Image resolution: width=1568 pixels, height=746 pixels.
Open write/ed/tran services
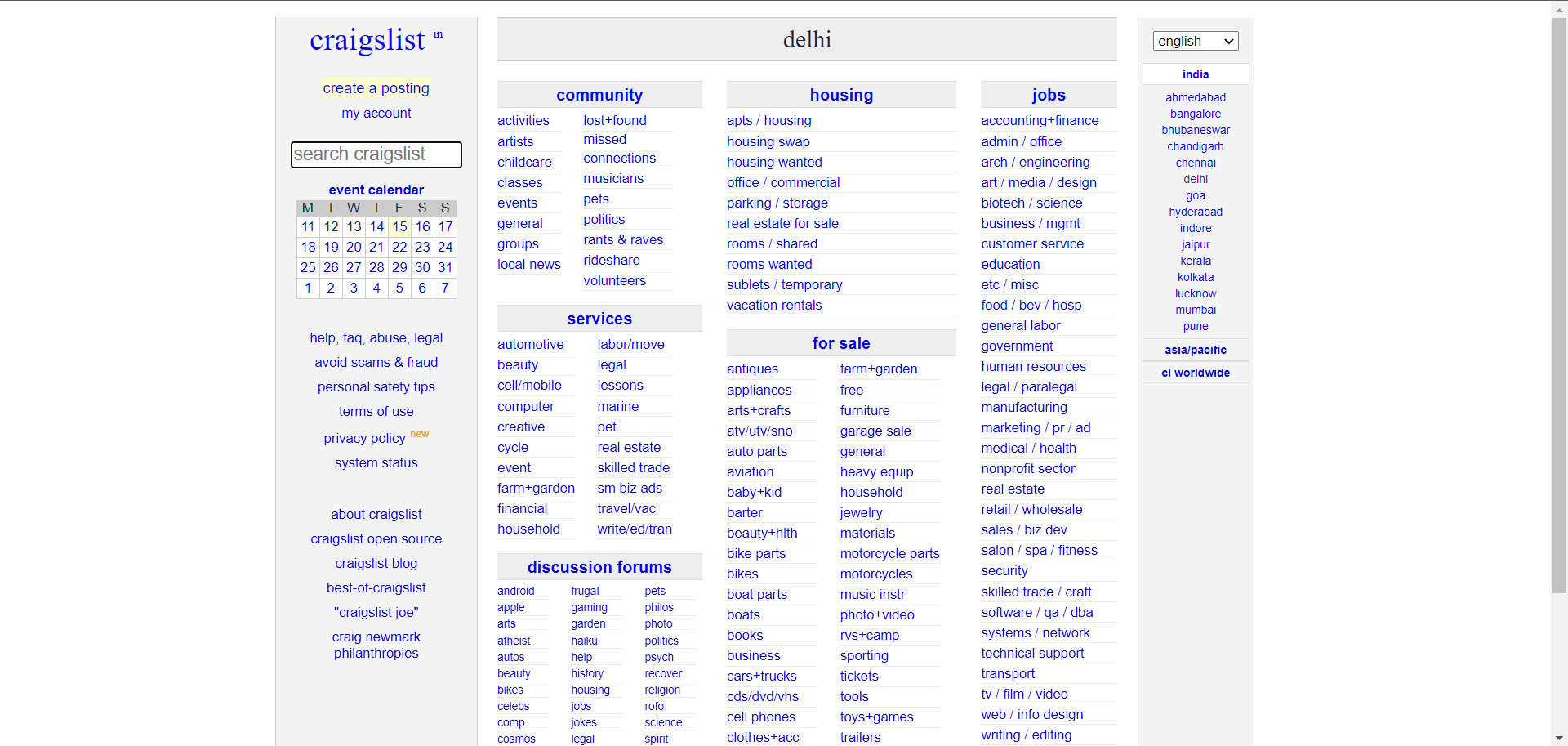[x=635, y=529]
